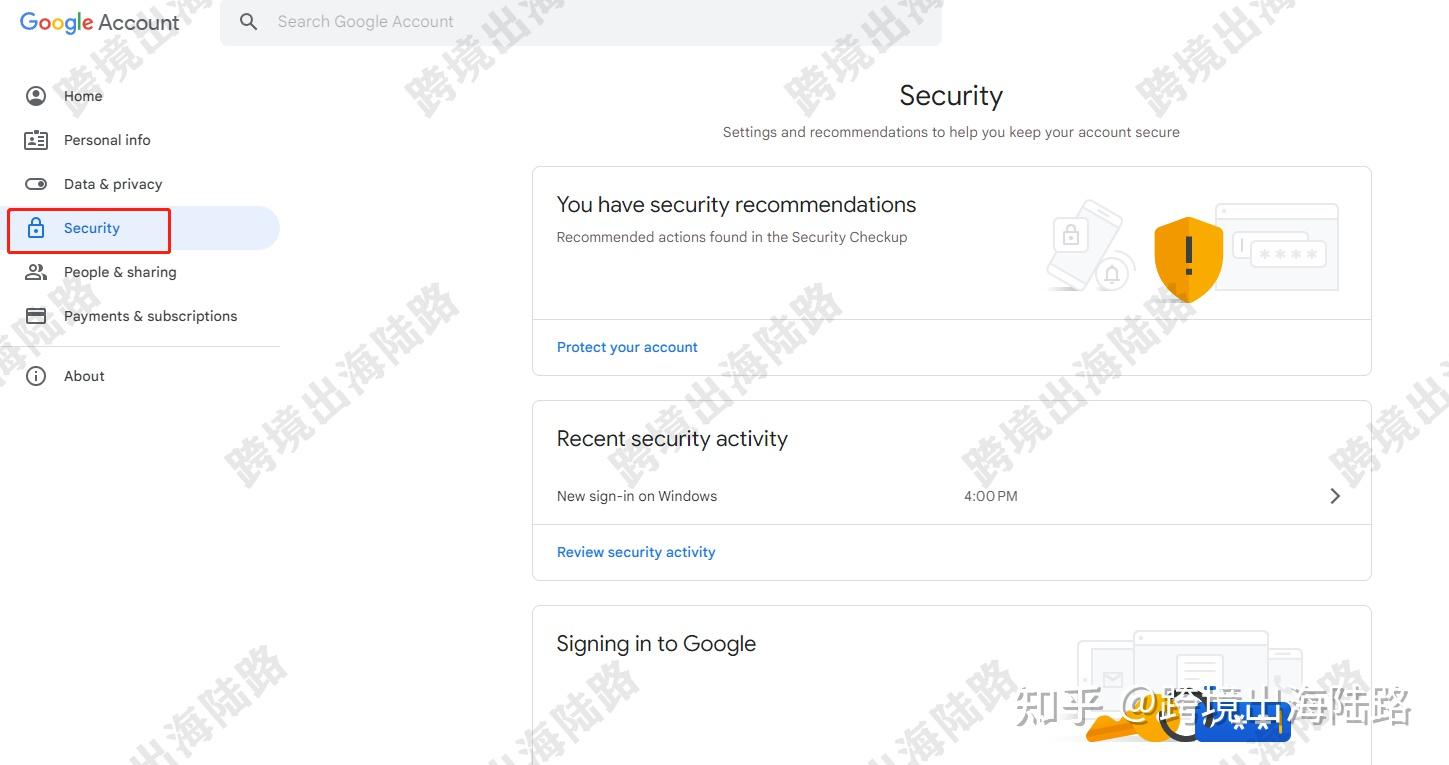Click the Data & privacy toggle icon
Viewport: 1449px width, 765px height.
[x=36, y=184]
